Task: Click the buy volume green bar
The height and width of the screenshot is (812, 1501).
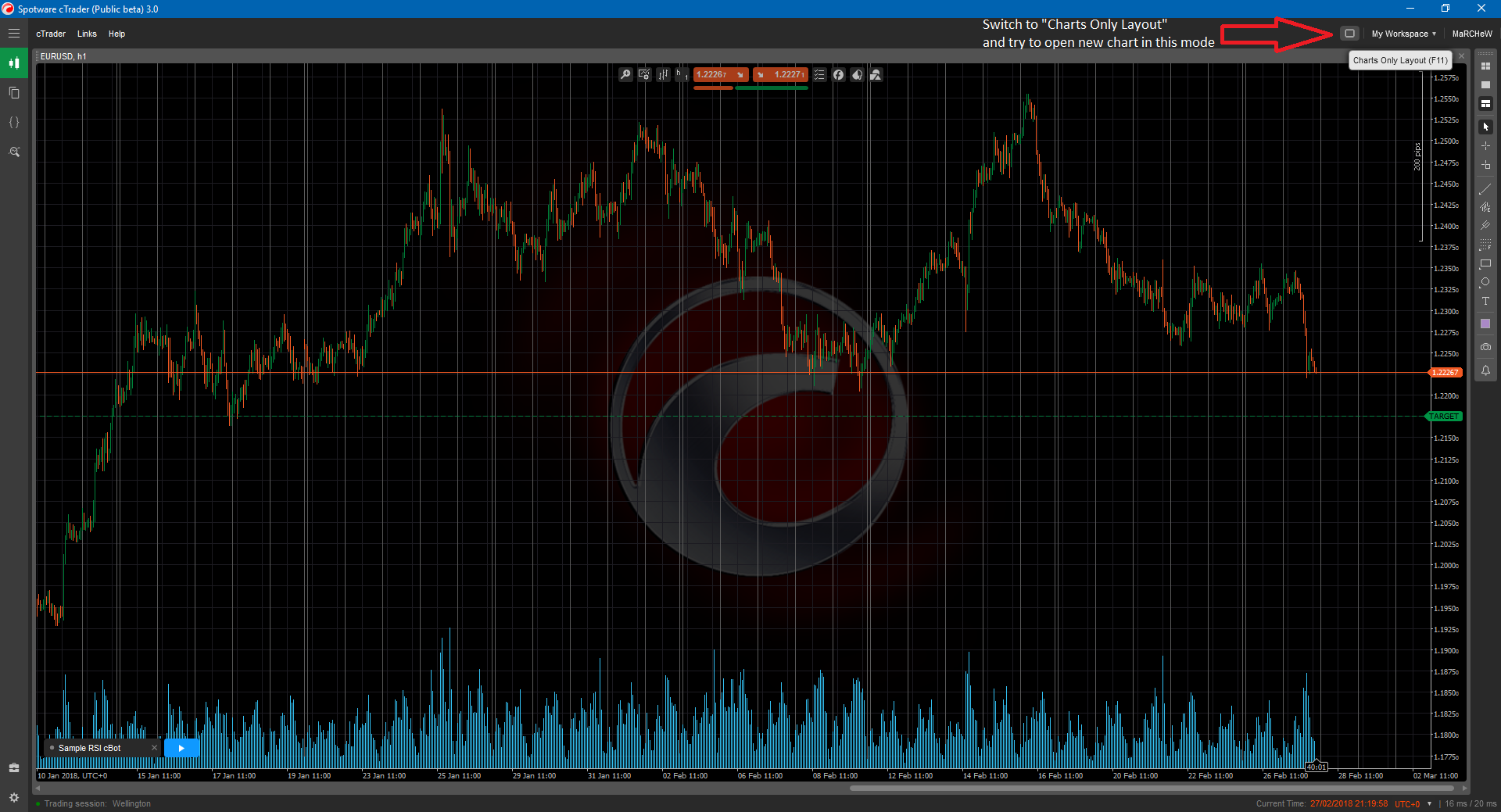Action: point(772,88)
